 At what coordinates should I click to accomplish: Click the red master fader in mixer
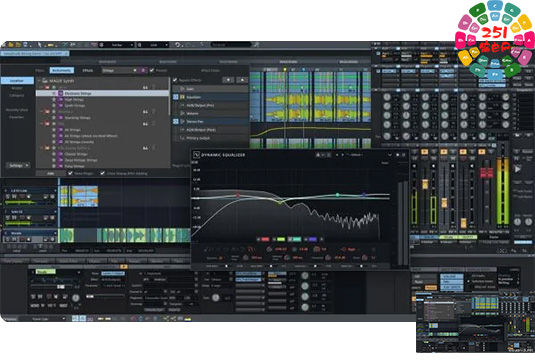click(487, 173)
